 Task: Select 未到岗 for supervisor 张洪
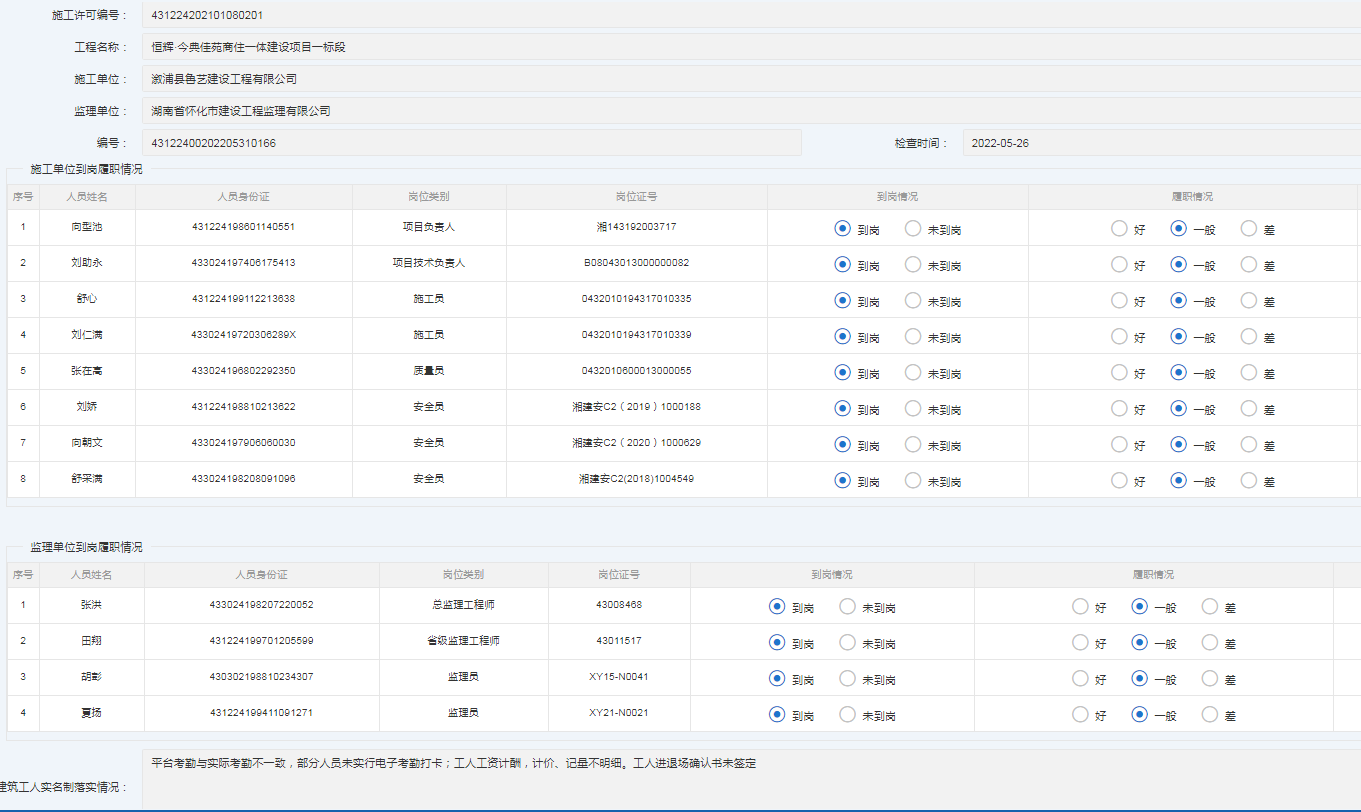[x=847, y=606]
